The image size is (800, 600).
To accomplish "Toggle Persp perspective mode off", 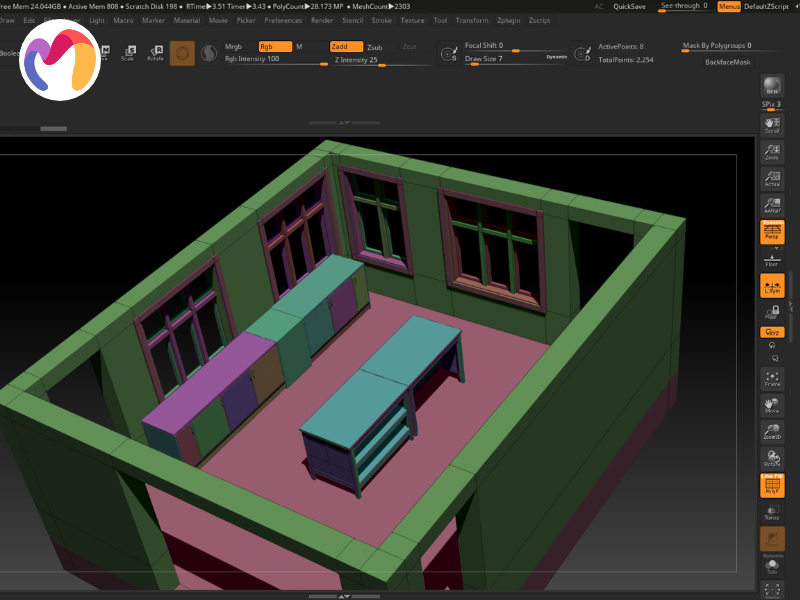I will click(772, 232).
